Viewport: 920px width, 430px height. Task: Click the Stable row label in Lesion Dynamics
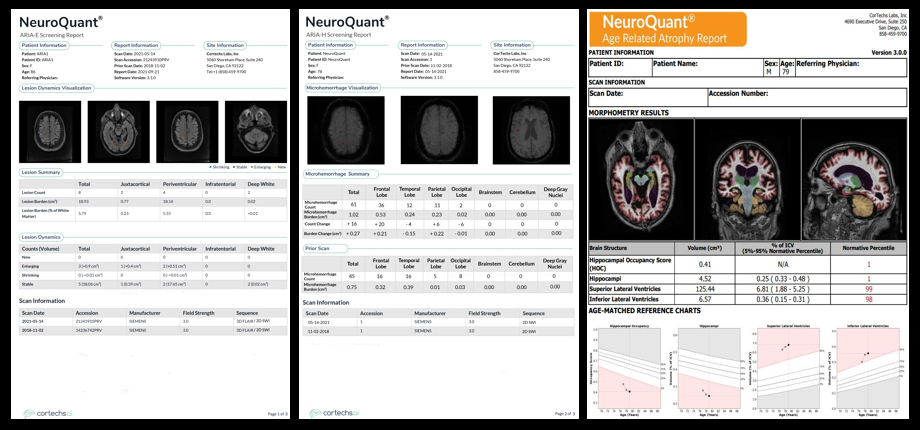[27, 283]
